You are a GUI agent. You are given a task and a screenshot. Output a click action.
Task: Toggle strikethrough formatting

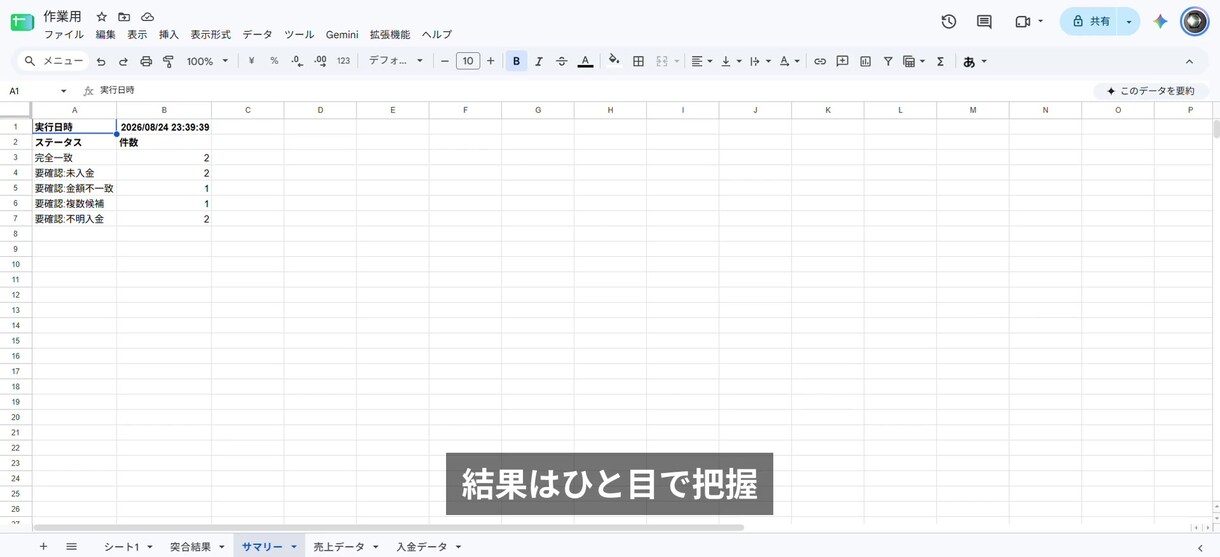pos(561,61)
